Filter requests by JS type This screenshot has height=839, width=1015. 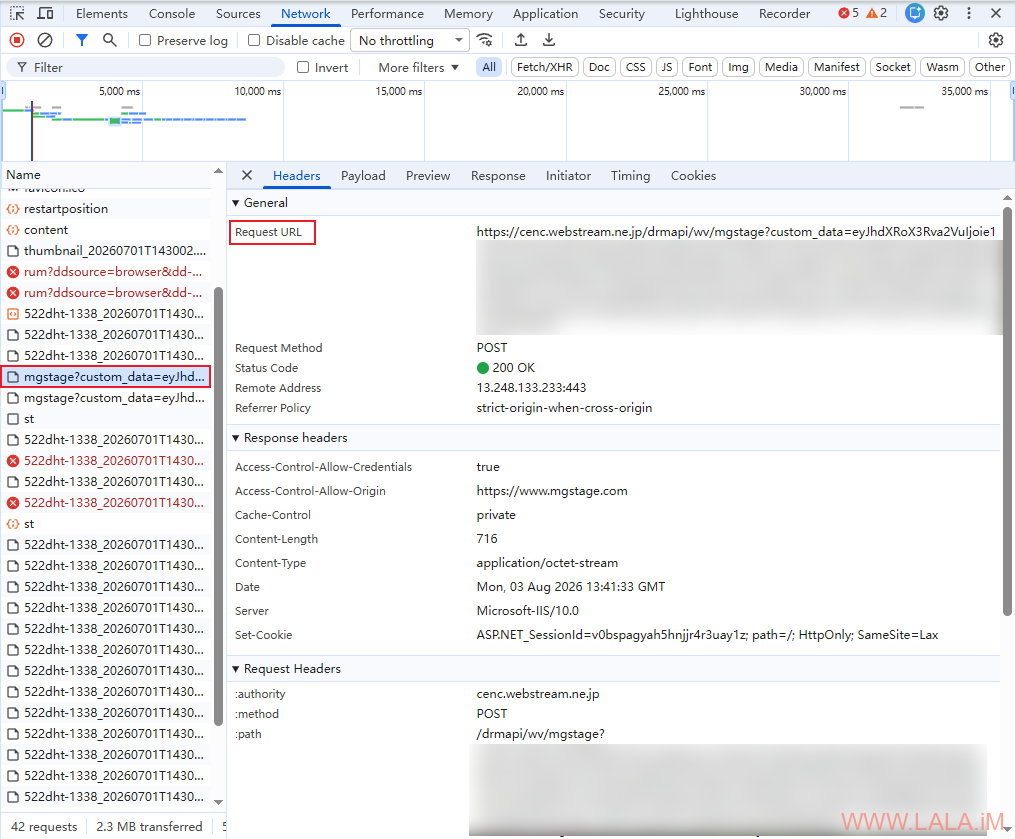click(667, 67)
